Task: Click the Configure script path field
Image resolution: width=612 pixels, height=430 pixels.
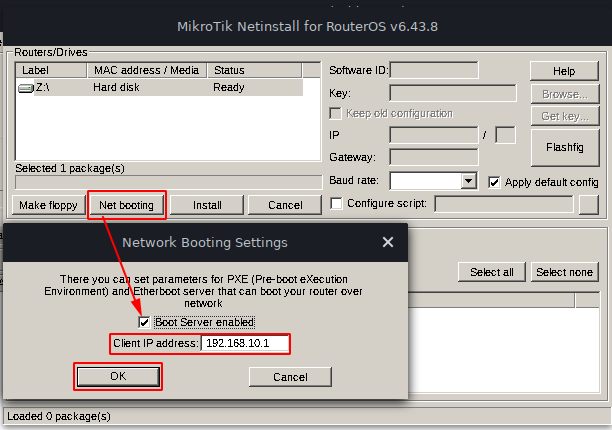Action: click(503, 204)
